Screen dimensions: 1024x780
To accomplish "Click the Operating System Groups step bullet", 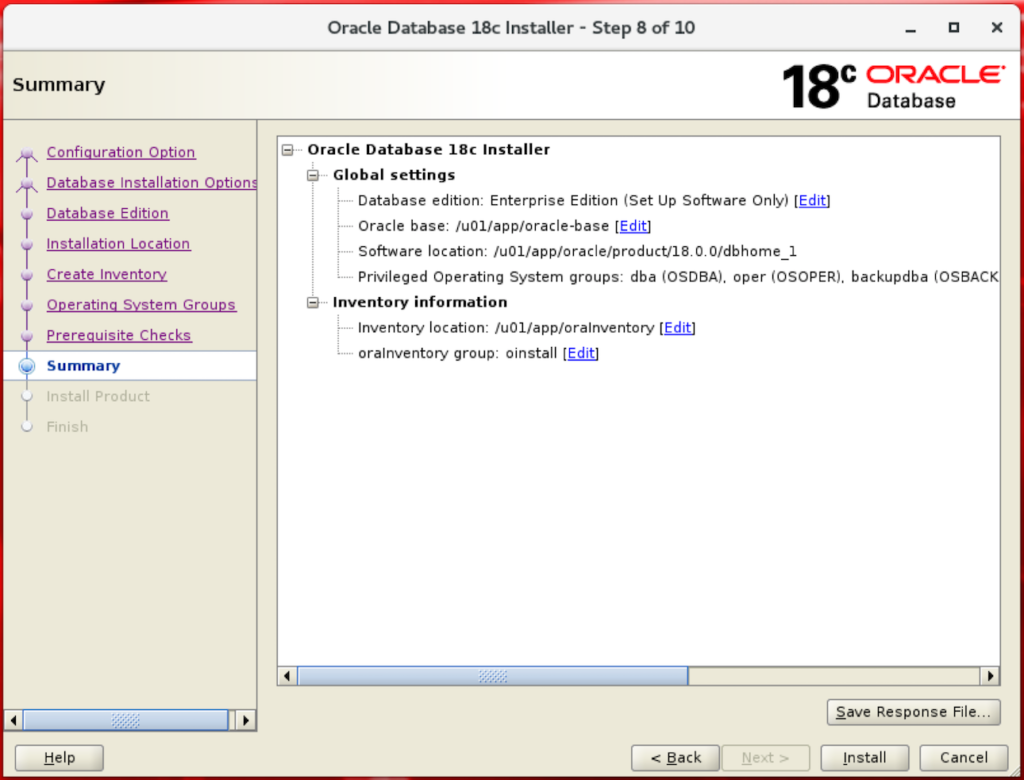I will pyautogui.click(x=27, y=306).
